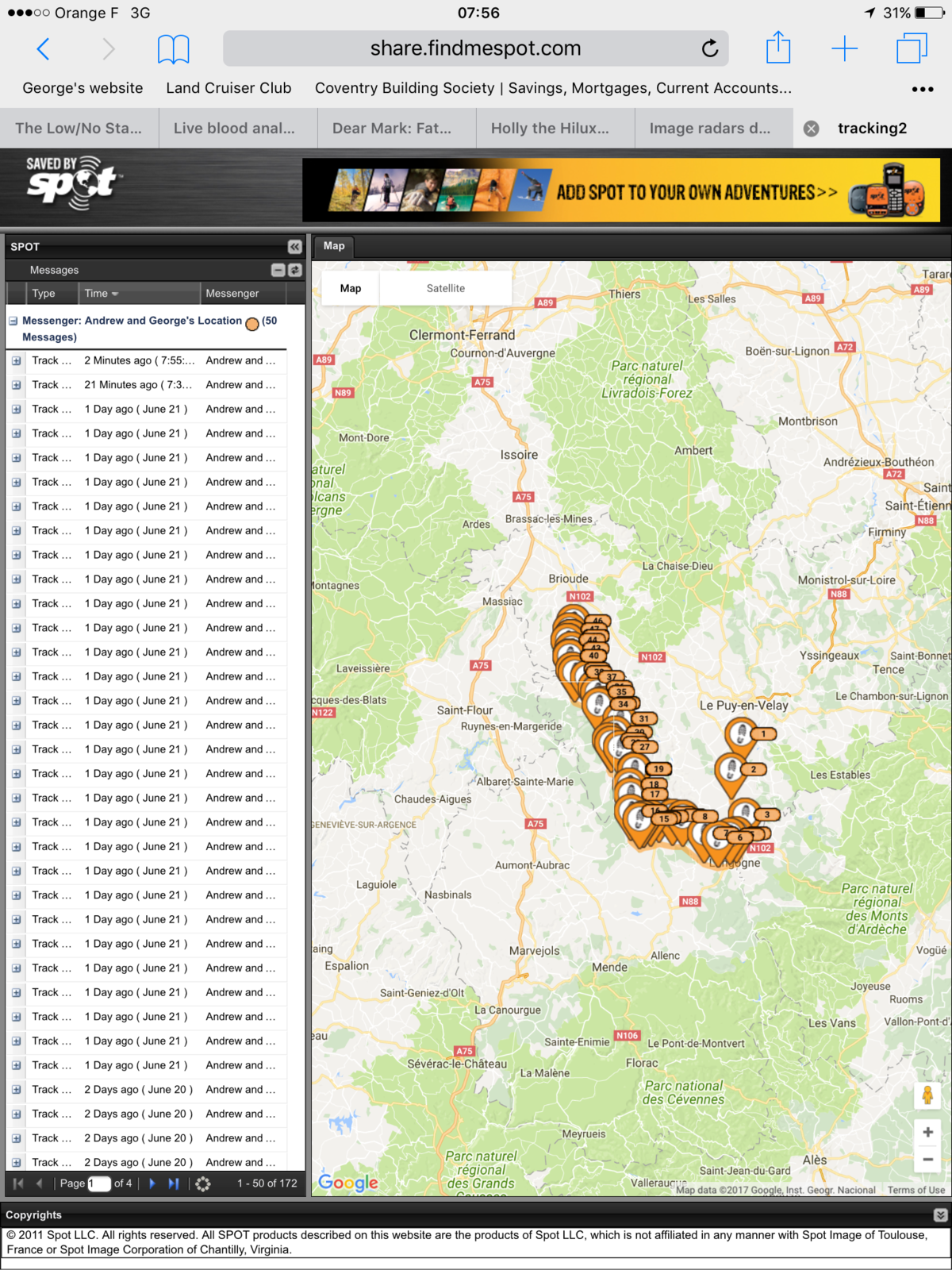Viewport: 952px width, 1270px height.
Task: Select the 21 Minutes ago track time
Action: click(138, 385)
